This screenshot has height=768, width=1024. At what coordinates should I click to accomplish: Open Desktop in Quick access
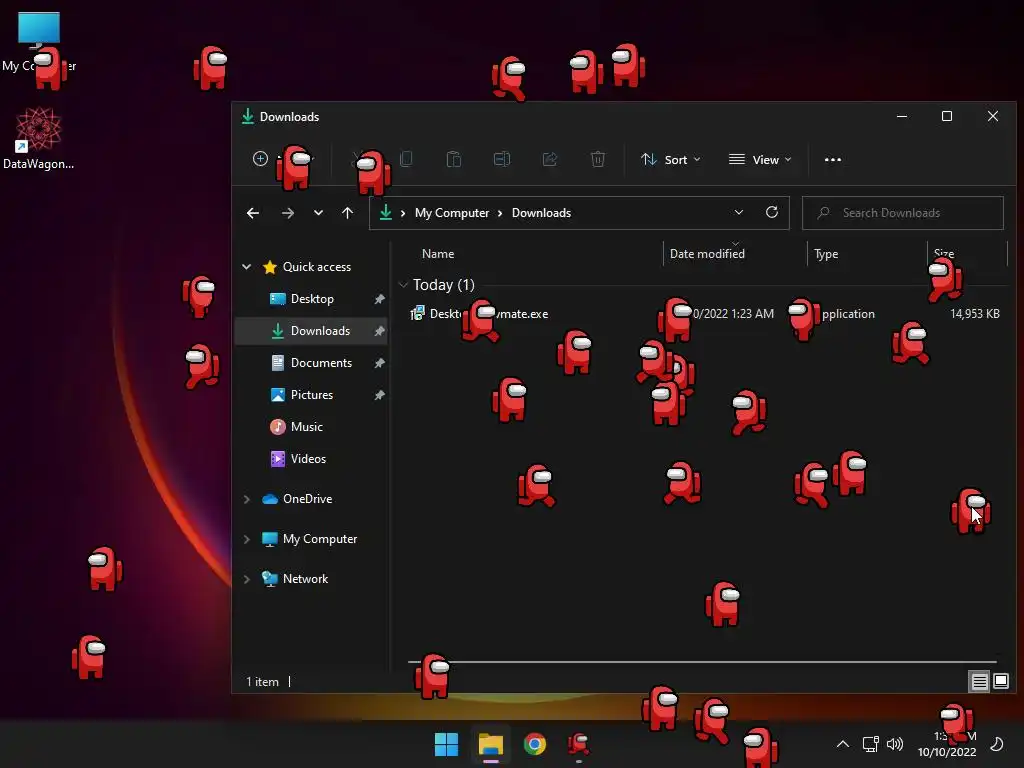coord(312,298)
